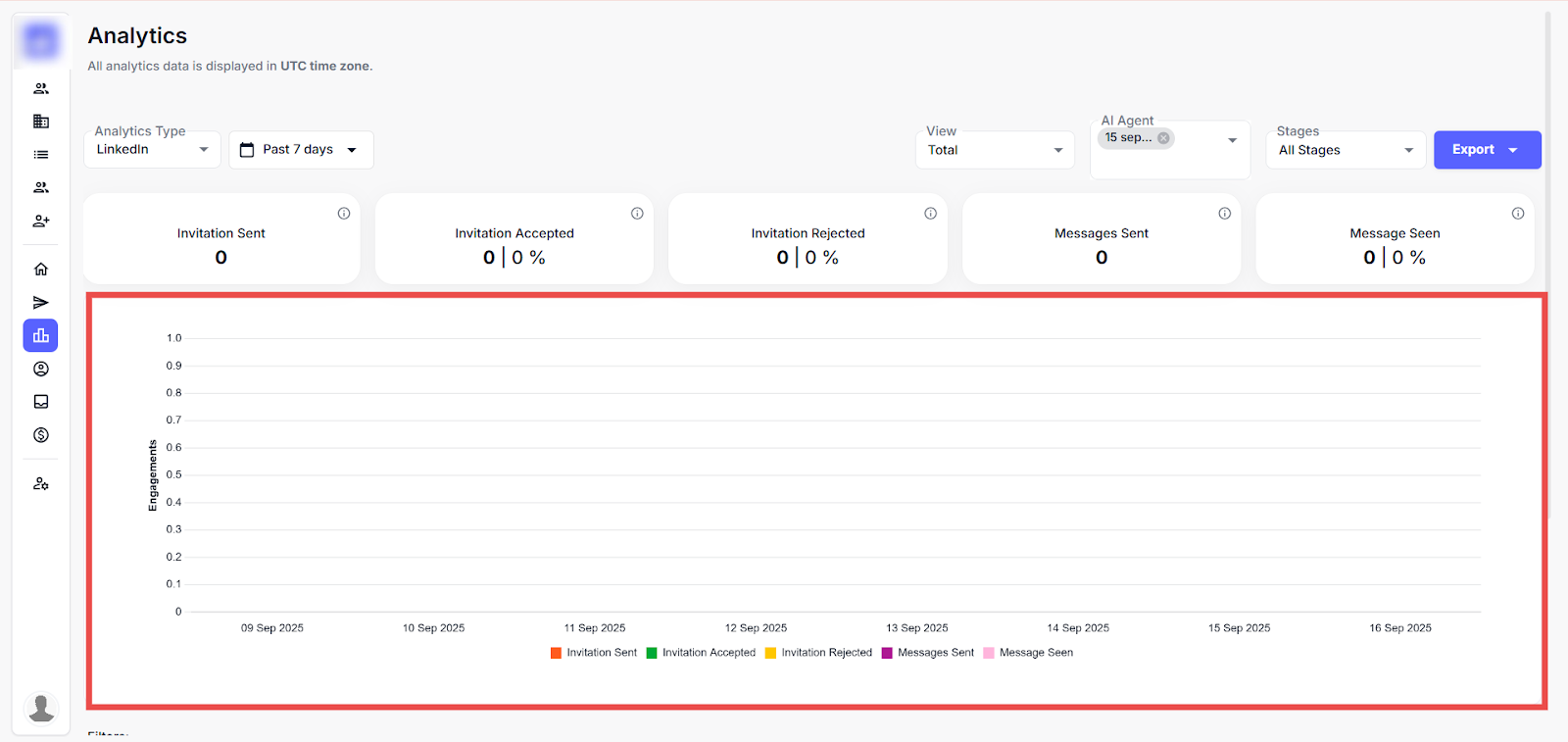Open the add person icon
The width and height of the screenshot is (1568, 742).
(x=41, y=222)
